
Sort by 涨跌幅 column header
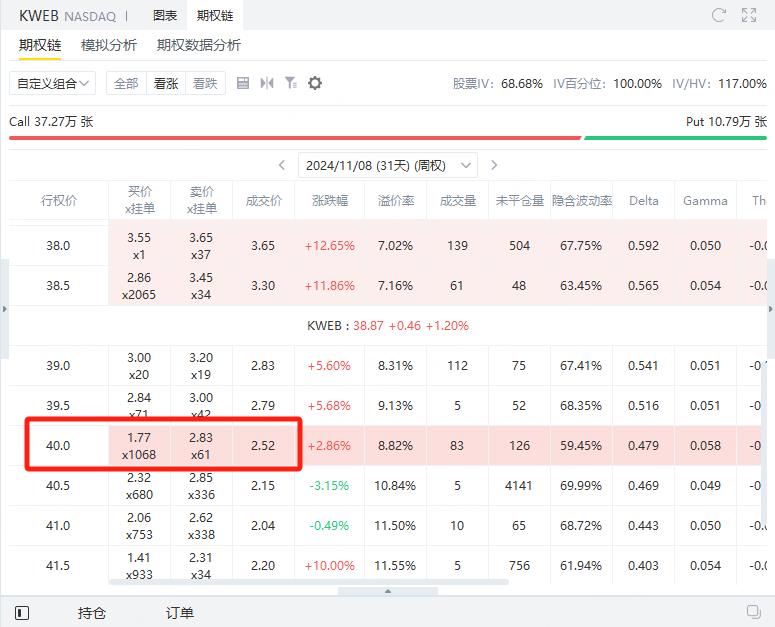click(x=330, y=201)
